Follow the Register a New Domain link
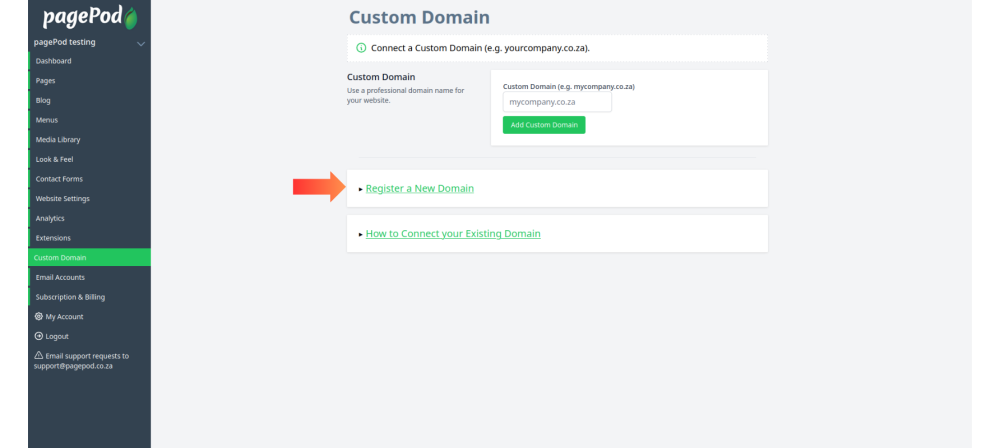 click(420, 189)
